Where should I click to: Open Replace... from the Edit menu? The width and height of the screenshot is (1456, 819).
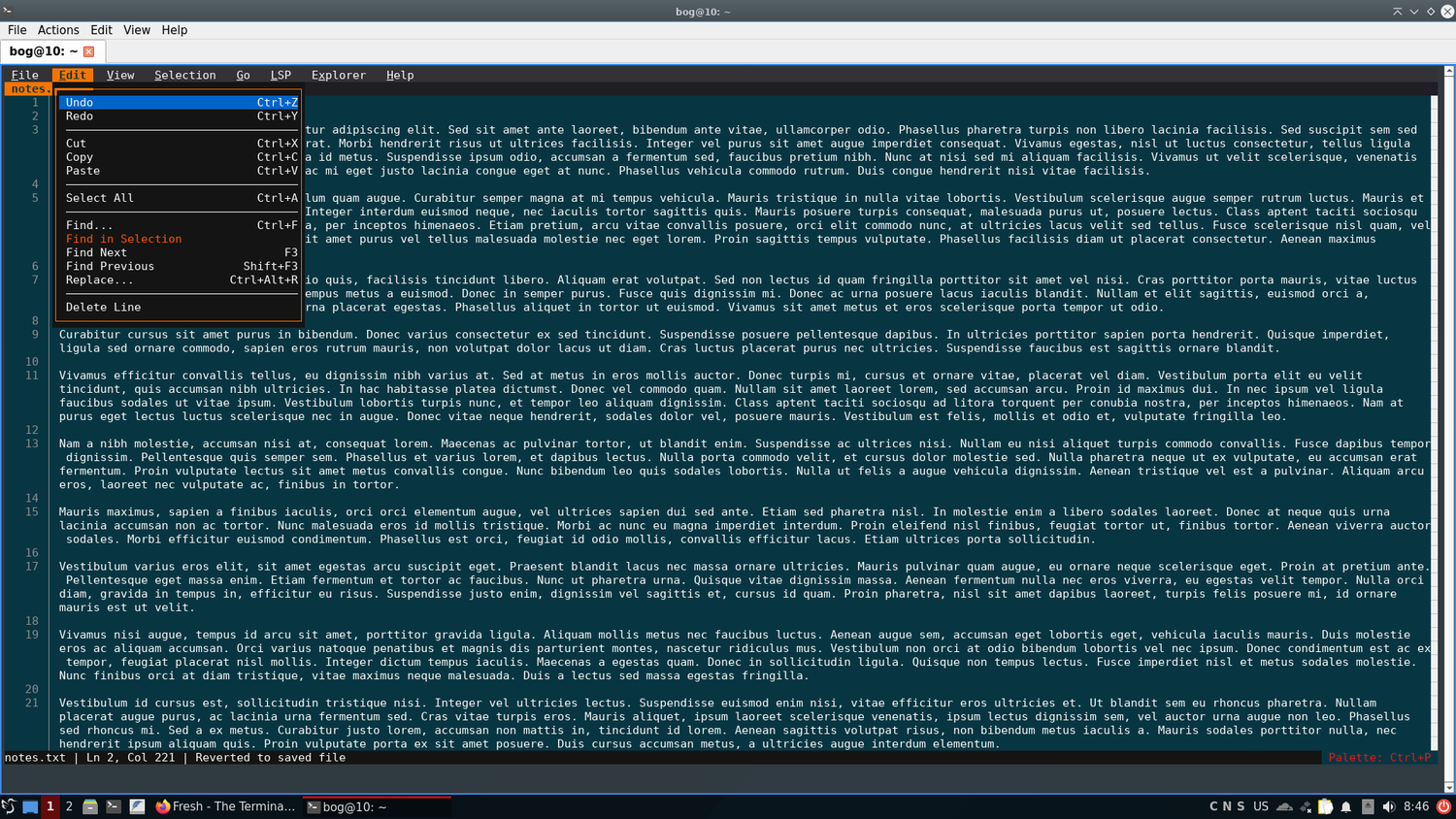point(180,279)
